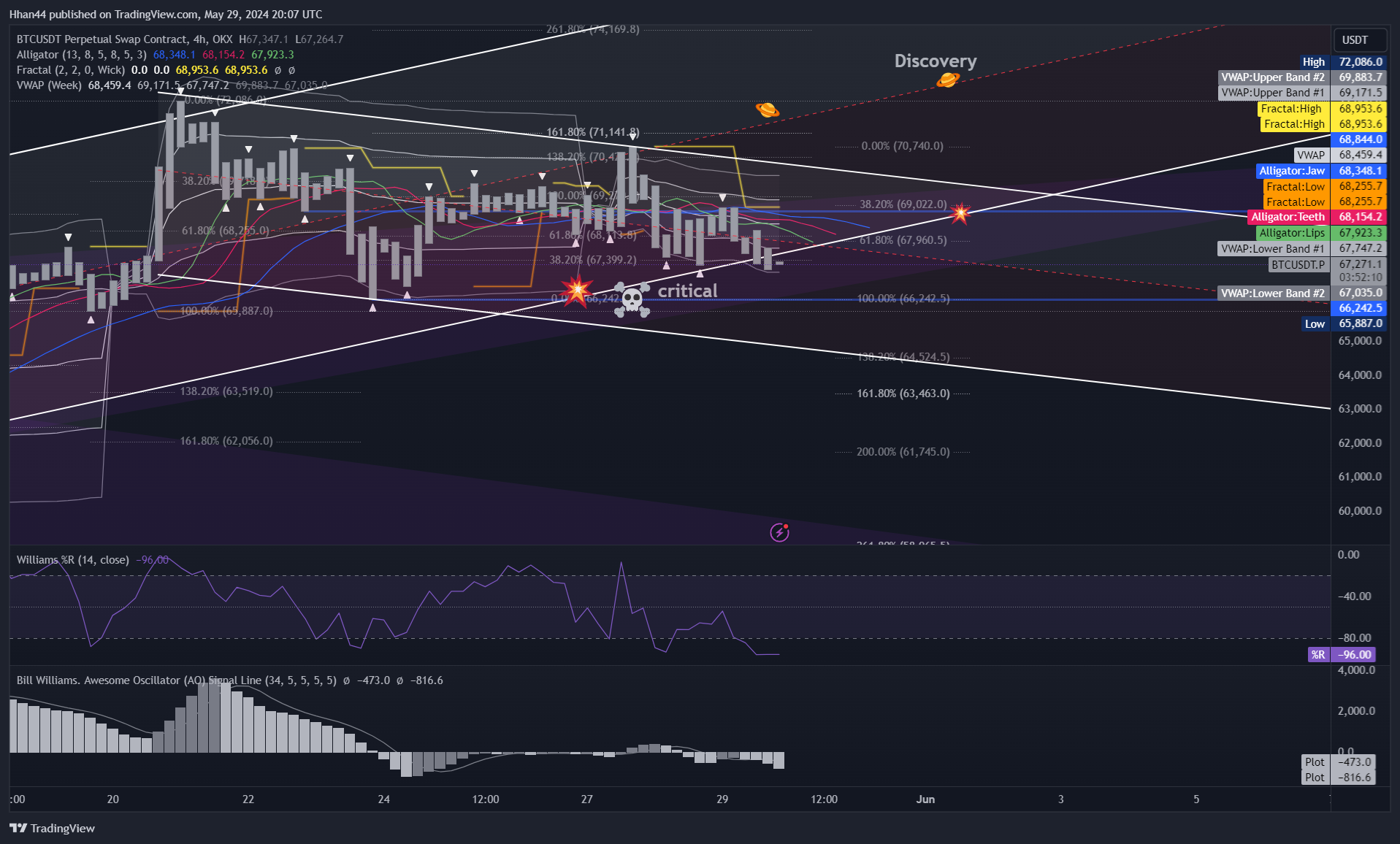This screenshot has width=1400, height=844.
Task: Click the skull icon next to critical
Action: coord(632,299)
